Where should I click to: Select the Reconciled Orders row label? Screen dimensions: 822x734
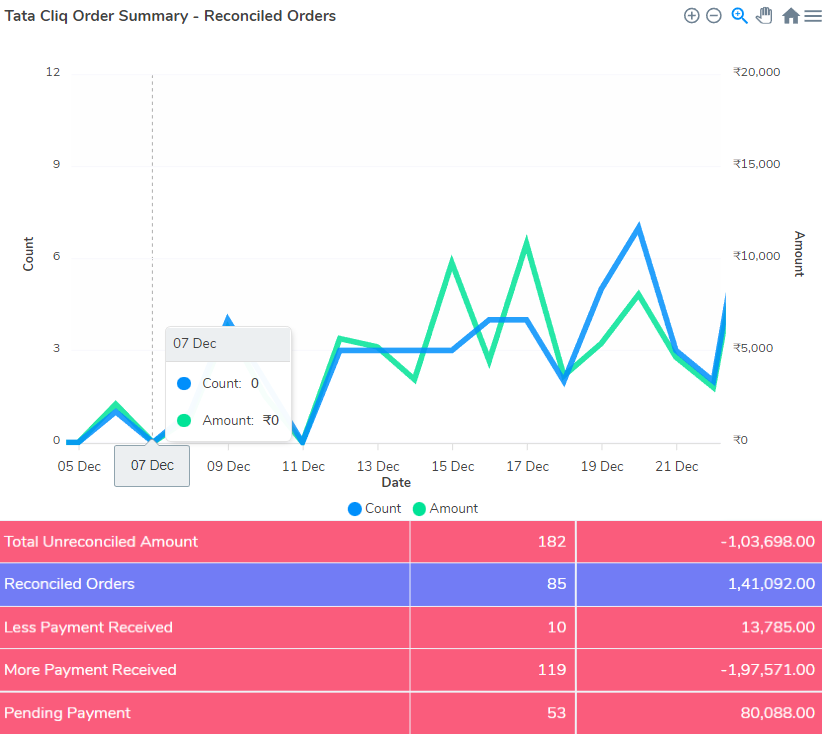tap(69, 584)
